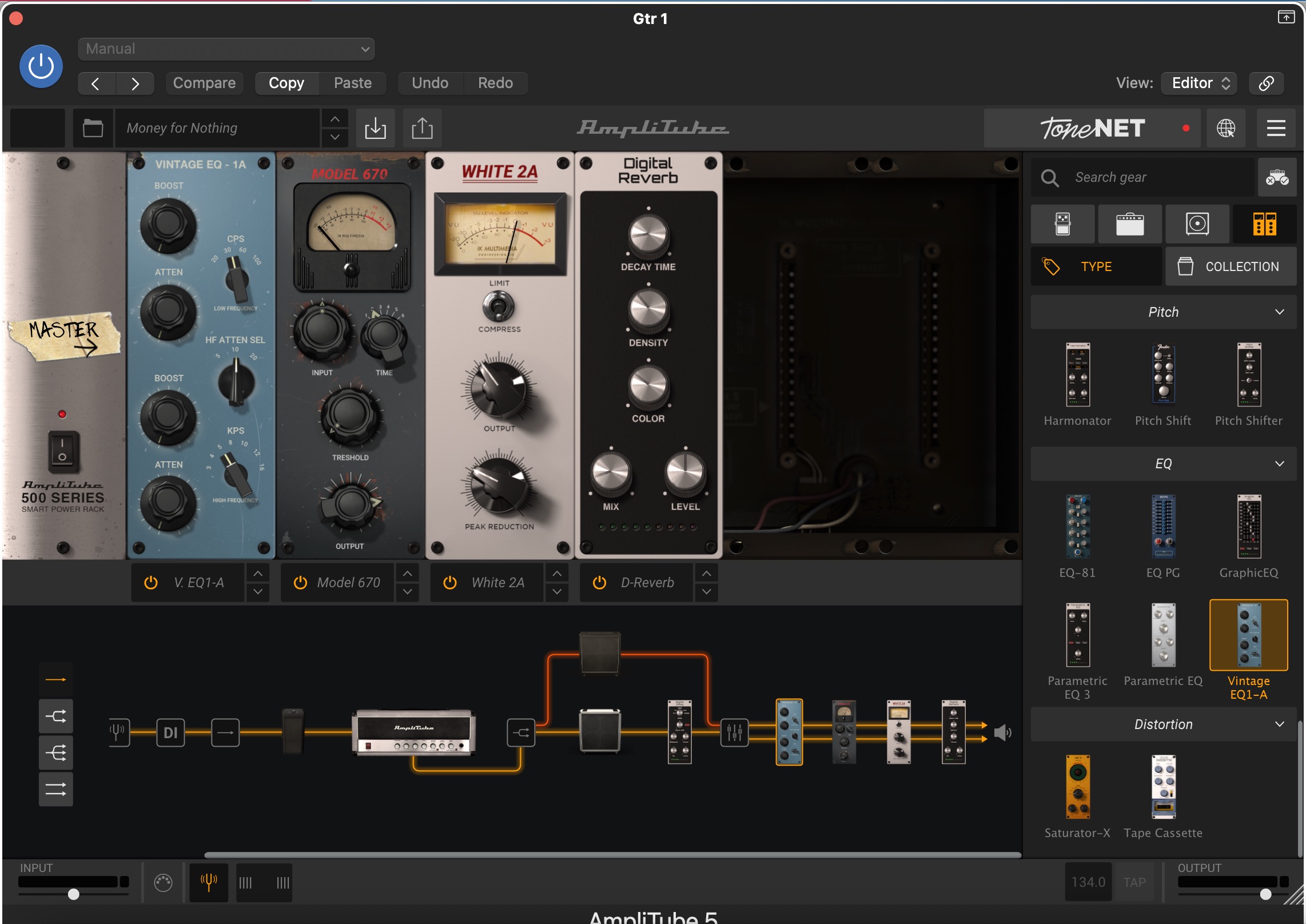Image resolution: width=1306 pixels, height=924 pixels.
Task: Open the ToneNET globe icon
Action: point(1225,128)
